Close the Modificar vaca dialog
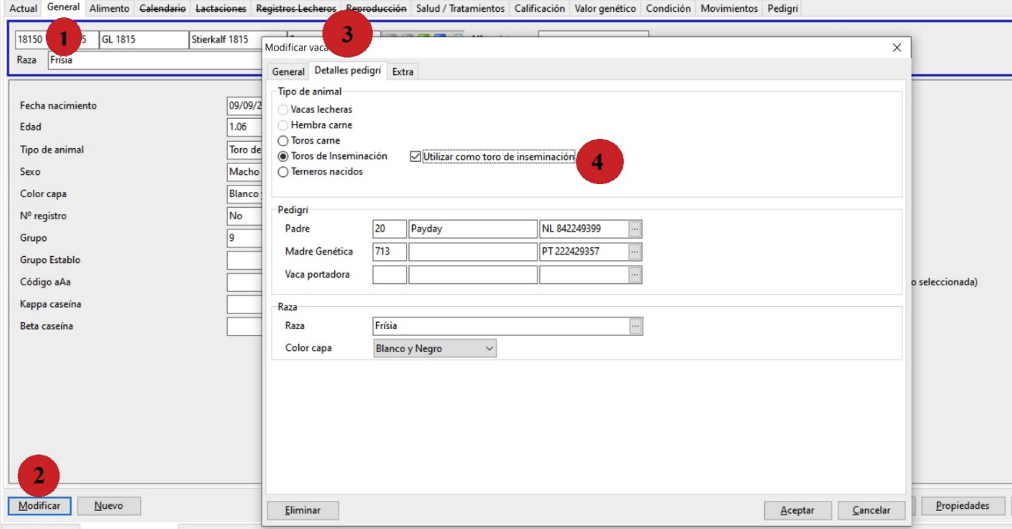 [x=896, y=48]
